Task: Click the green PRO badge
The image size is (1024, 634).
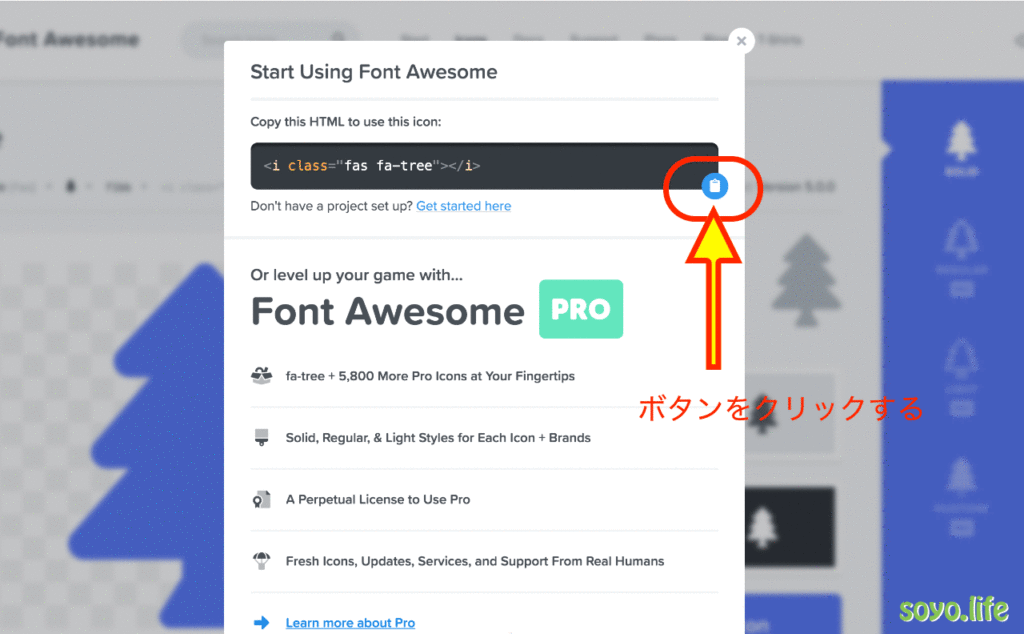Action: coord(581,309)
